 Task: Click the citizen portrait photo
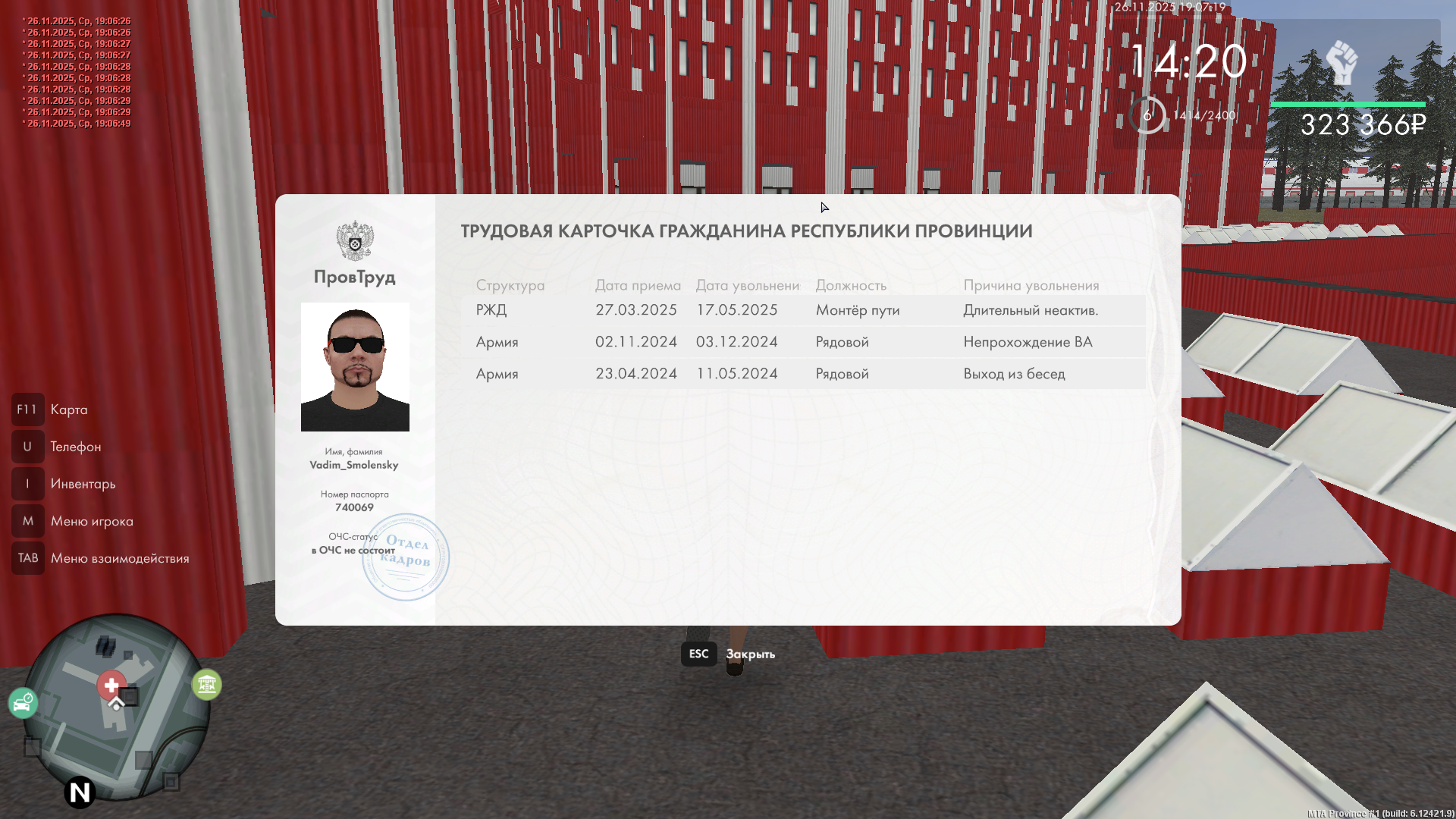pyautogui.click(x=355, y=367)
